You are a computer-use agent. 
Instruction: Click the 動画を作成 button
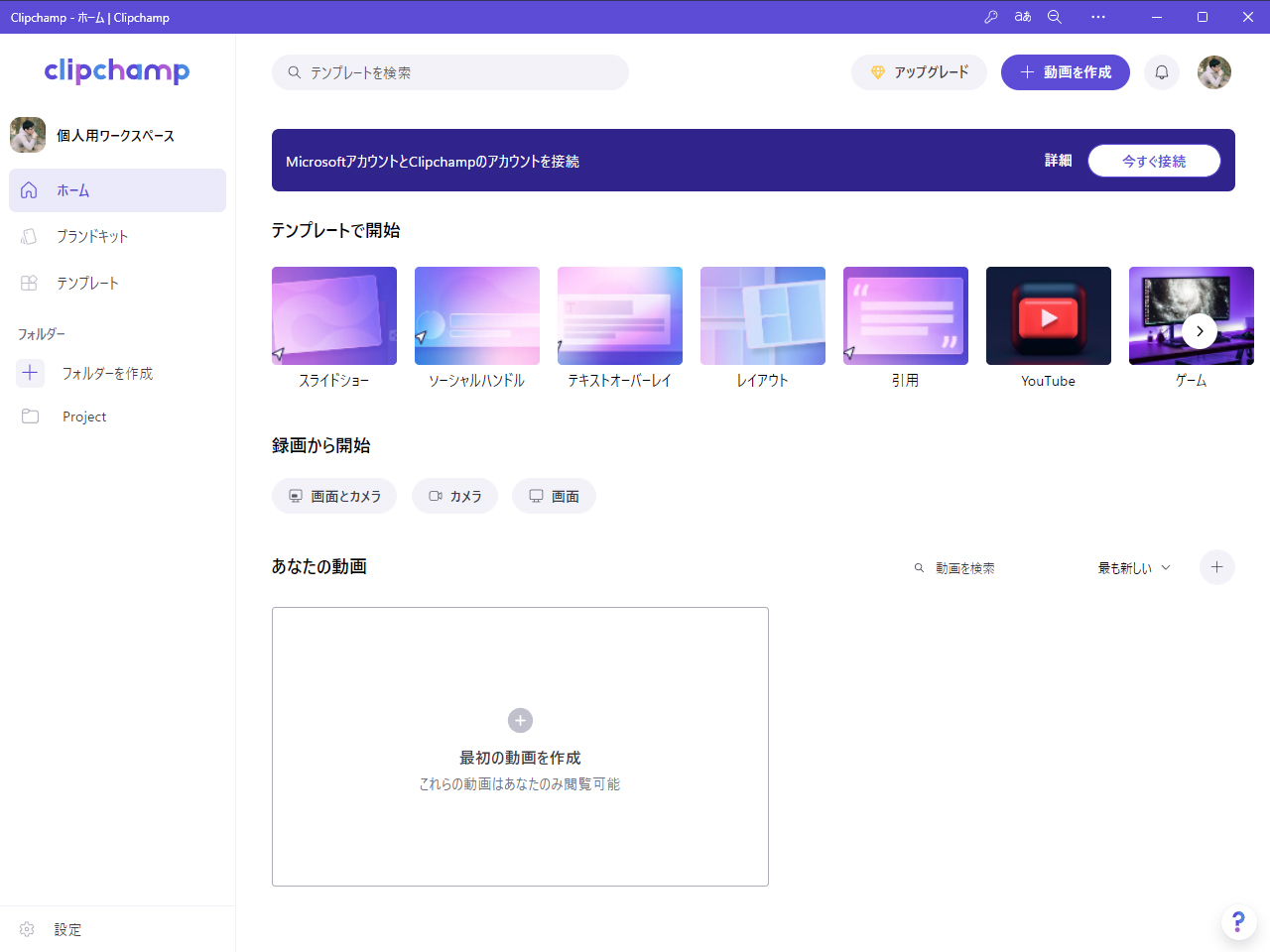tap(1066, 71)
